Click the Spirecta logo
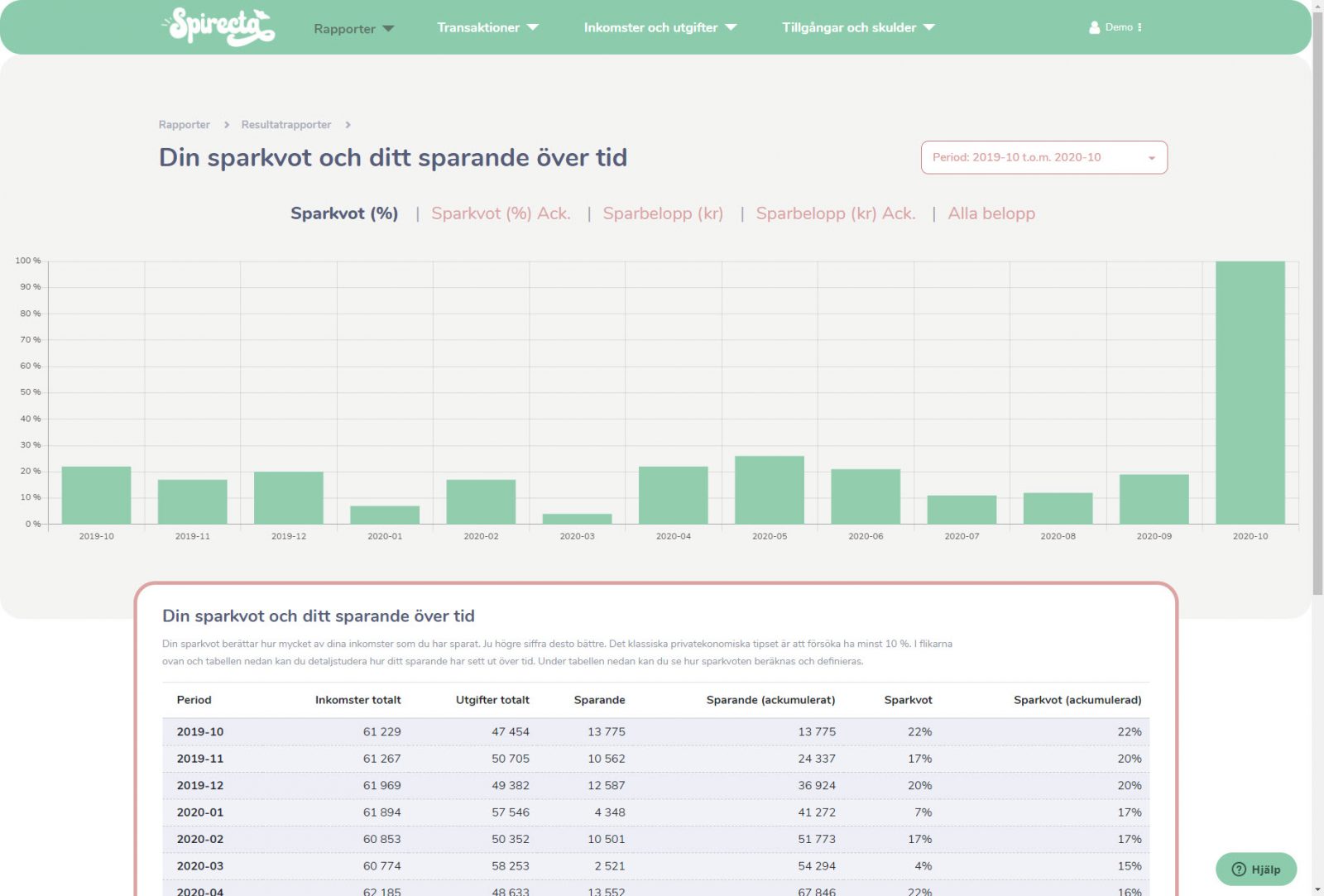Screen dimensions: 1324x896 219,26
